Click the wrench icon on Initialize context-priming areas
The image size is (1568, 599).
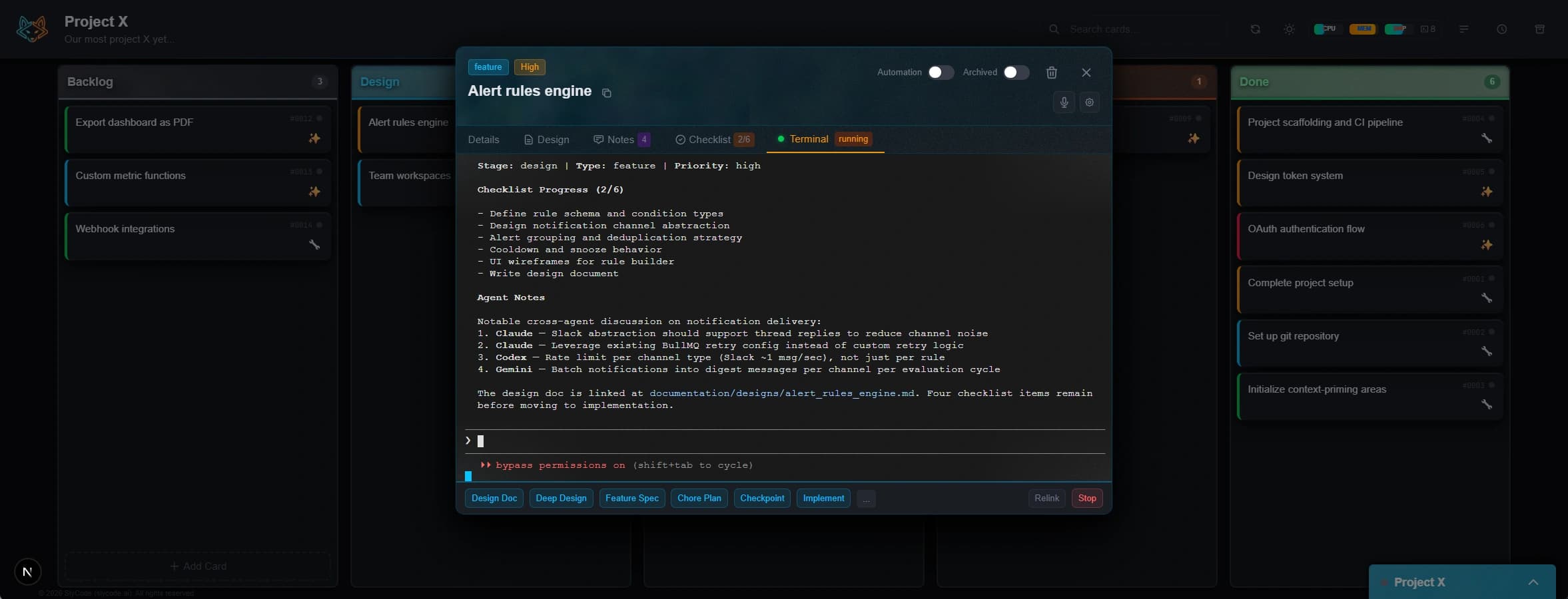point(1486,405)
